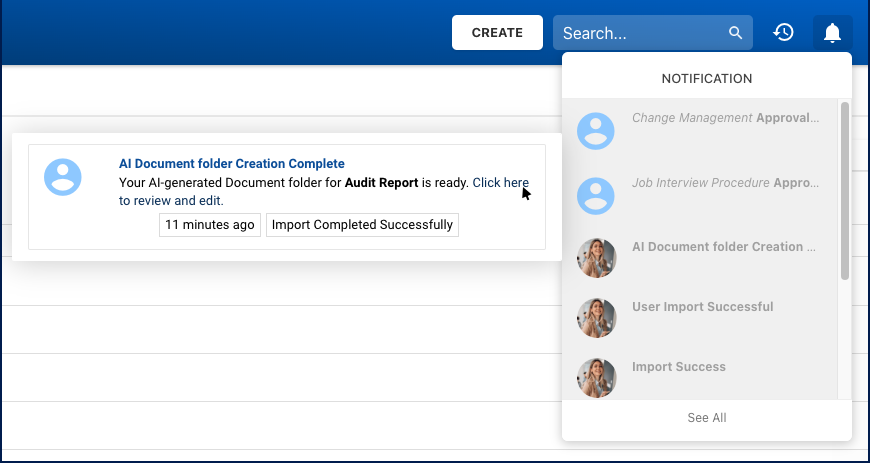Click avatar beside Change Management Approval notification
Screen dimensions: 870x463
pyautogui.click(x=597, y=131)
